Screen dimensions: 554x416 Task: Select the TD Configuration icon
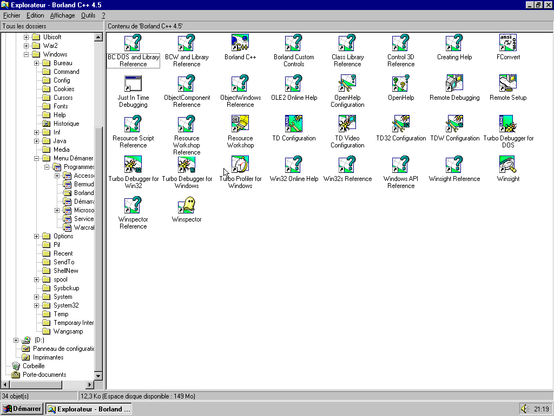click(294, 124)
